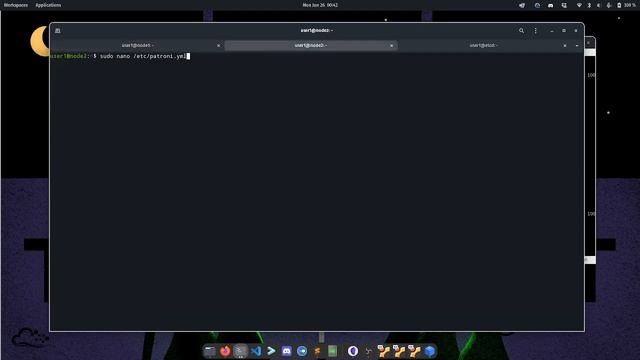Image resolution: width=640 pixels, height=360 pixels.
Task: Select the active user1@node2 tab
Action: click(311, 45)
